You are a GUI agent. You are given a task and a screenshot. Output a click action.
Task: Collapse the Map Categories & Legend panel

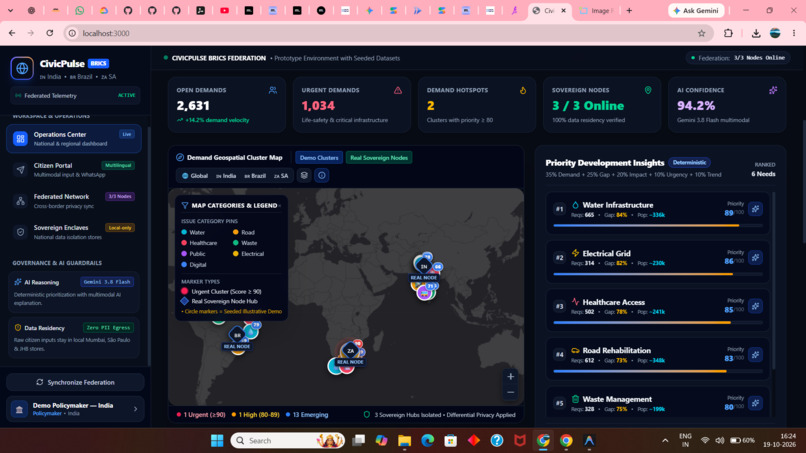click(x=280, y=206)
